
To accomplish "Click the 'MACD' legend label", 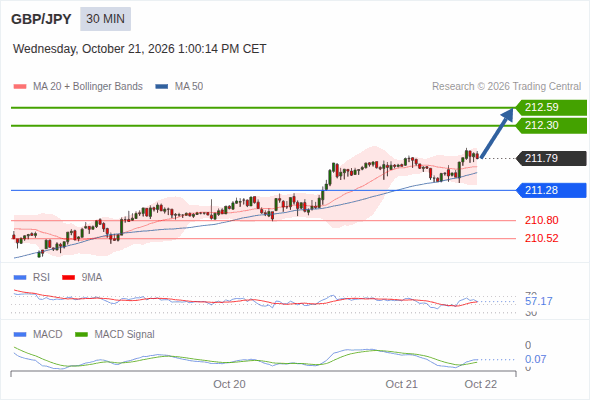I will (48, 335).
